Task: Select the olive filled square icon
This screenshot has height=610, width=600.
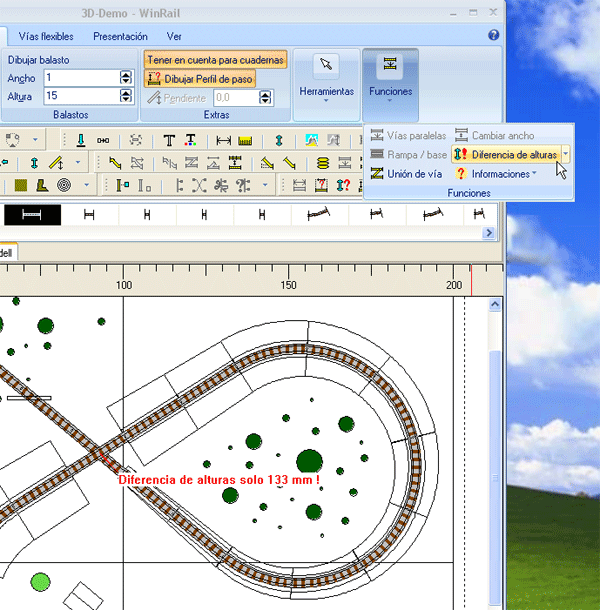Action: (21, 185)
